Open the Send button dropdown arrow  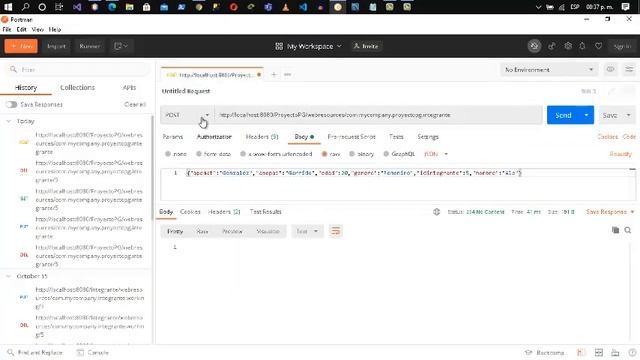coord(586,115)
